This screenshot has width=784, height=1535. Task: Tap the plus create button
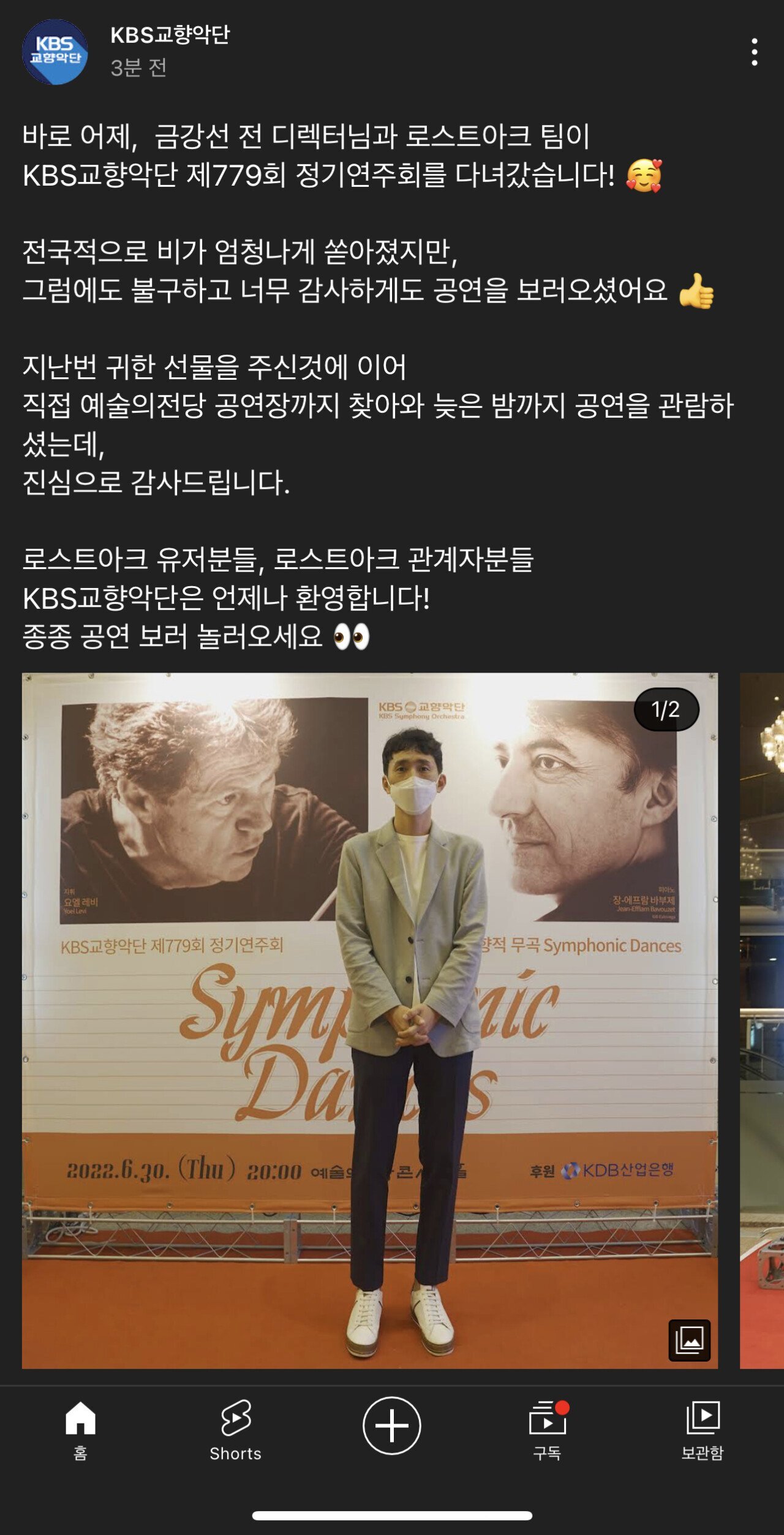point(392,1425)
